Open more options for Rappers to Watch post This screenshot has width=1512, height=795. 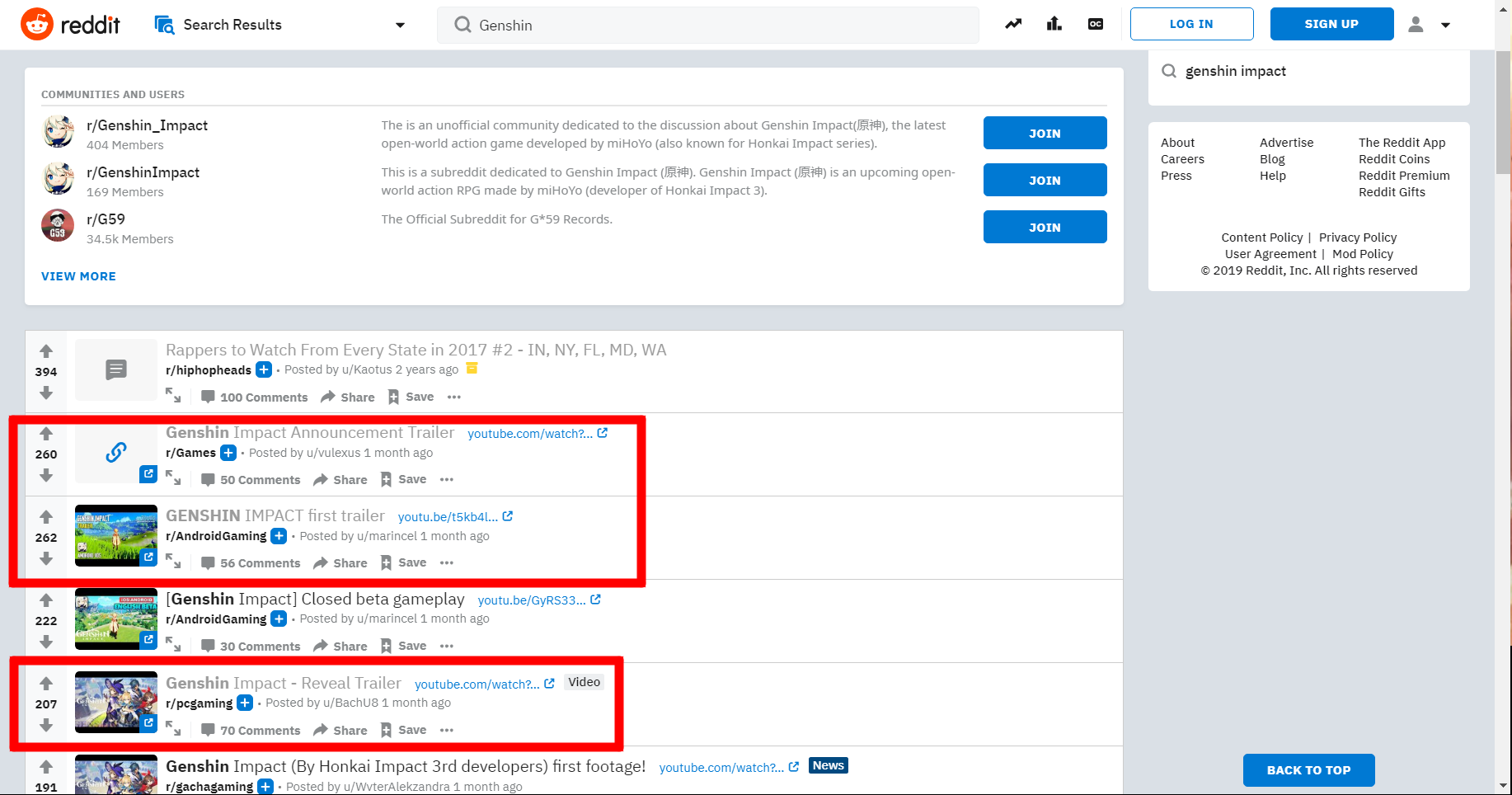tap(454, 397)
